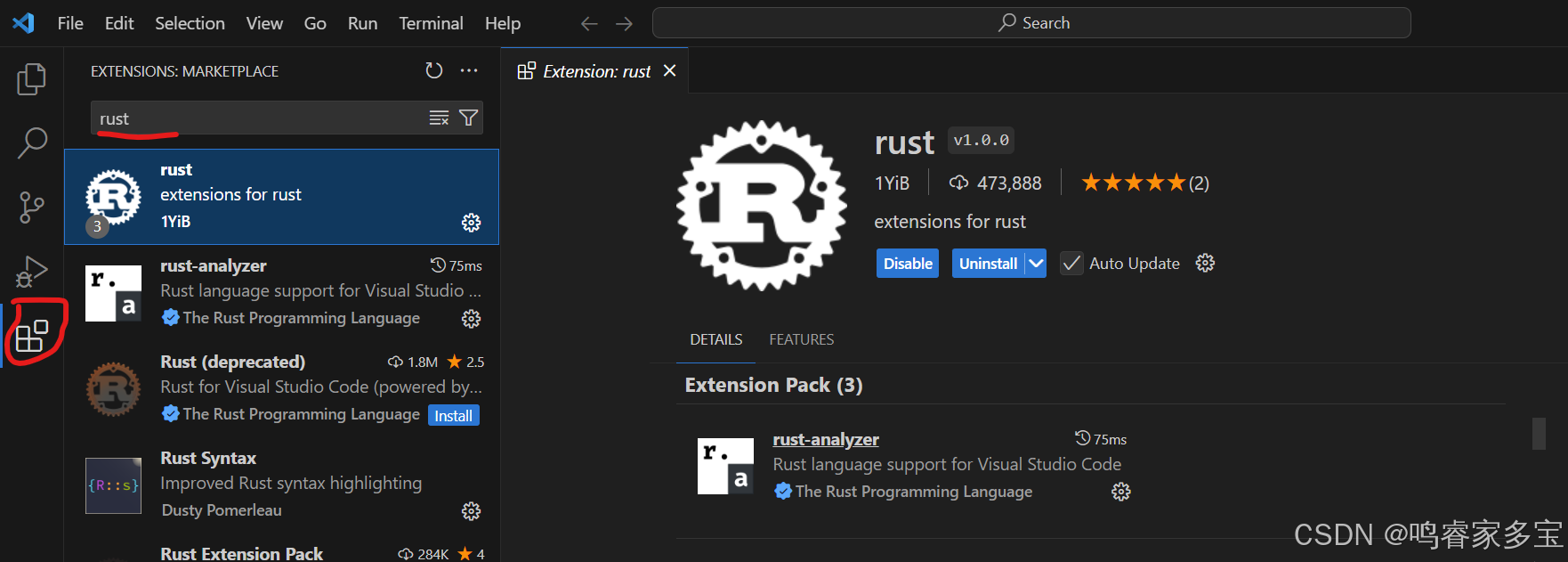1568x562 pixels.
Task: Open the Run menu
Action: click(x=362, y=23)
